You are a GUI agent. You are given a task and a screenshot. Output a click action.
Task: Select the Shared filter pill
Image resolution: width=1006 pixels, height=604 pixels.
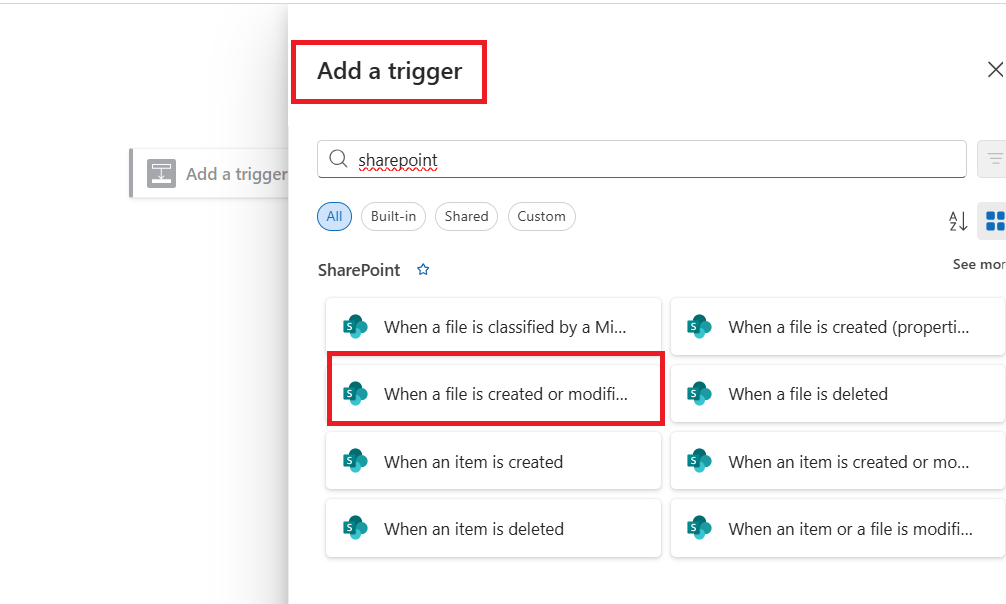466,216
